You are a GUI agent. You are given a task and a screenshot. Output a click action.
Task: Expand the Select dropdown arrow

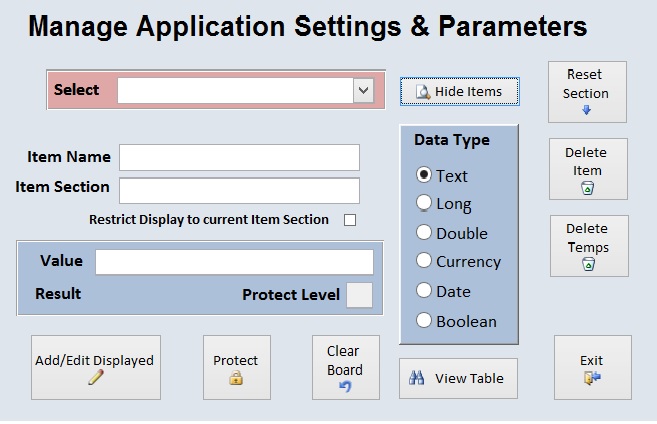363,90
